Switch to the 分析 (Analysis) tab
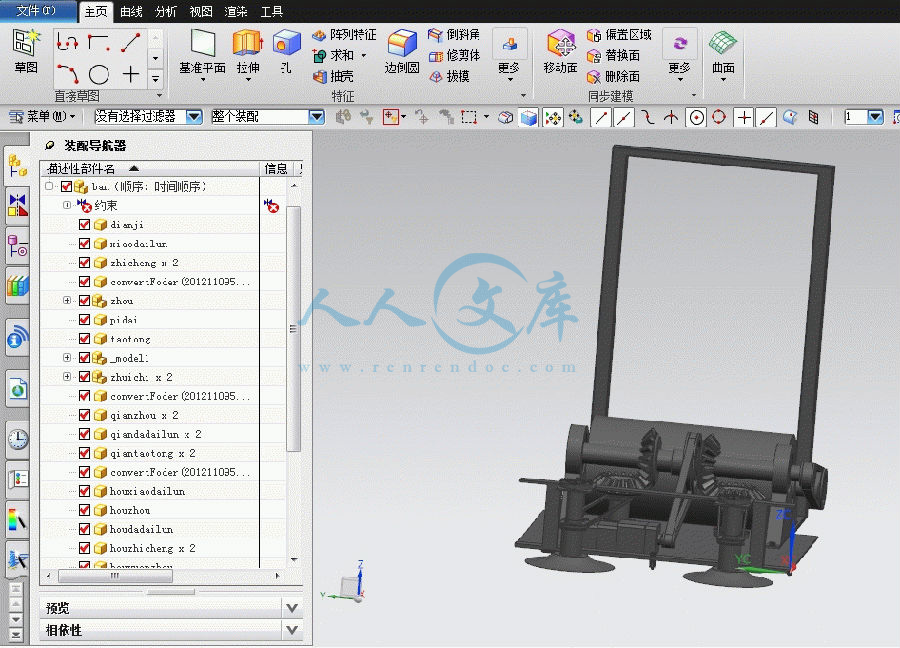The image size is (900, 648). point(166,11)
